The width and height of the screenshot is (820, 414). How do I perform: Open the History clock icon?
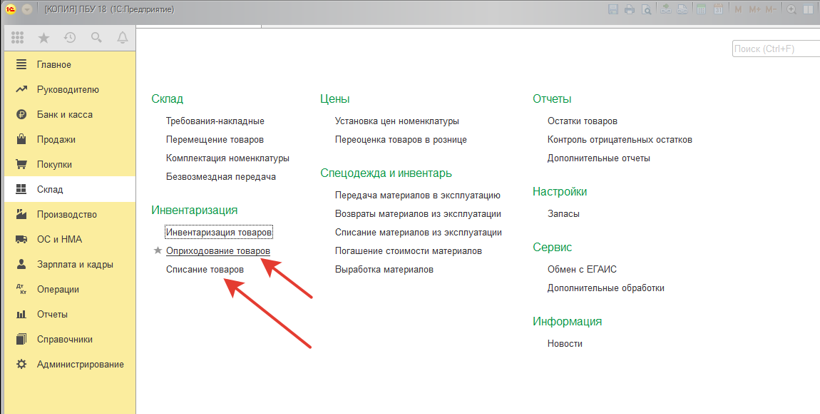tap(70, 38)
